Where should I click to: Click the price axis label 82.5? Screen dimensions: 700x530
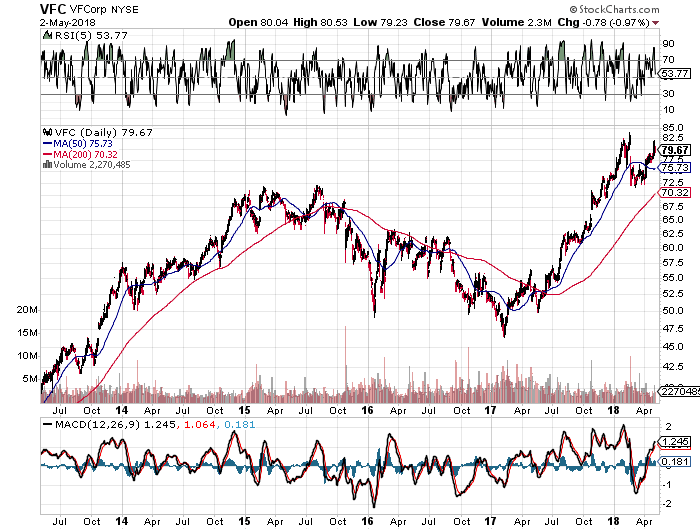click(673, 138)
